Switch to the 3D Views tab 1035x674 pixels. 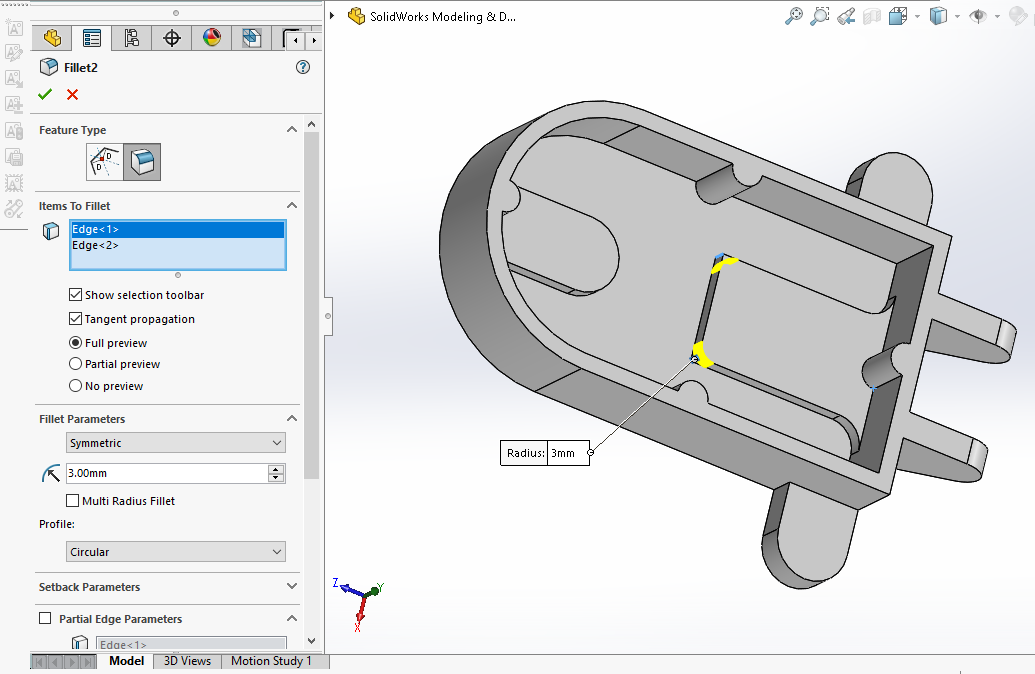pos(187,661)
